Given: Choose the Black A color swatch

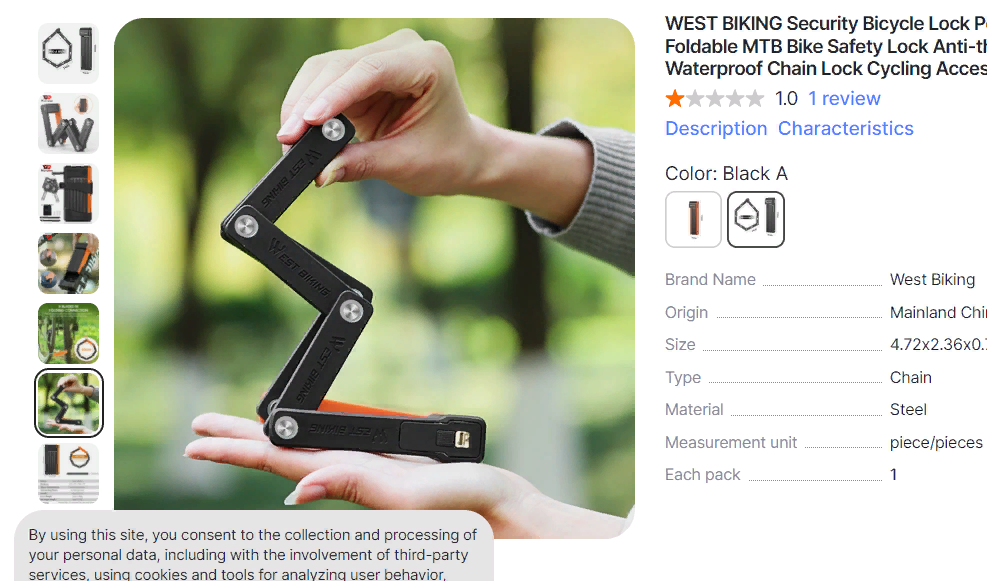Looking at the screenshot, I should coord(755,219).
